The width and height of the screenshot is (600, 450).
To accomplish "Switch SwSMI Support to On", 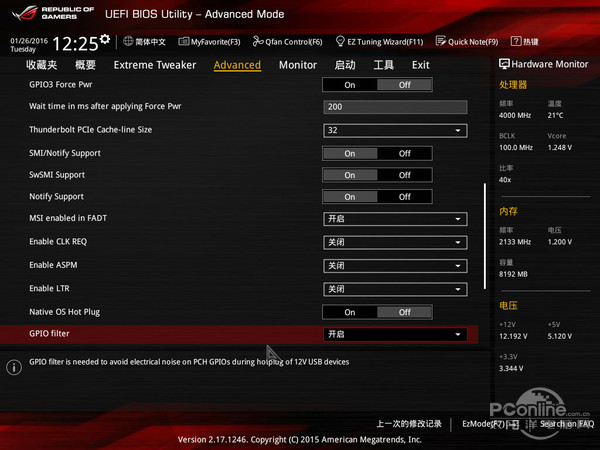I will click(x=350, y=175).
